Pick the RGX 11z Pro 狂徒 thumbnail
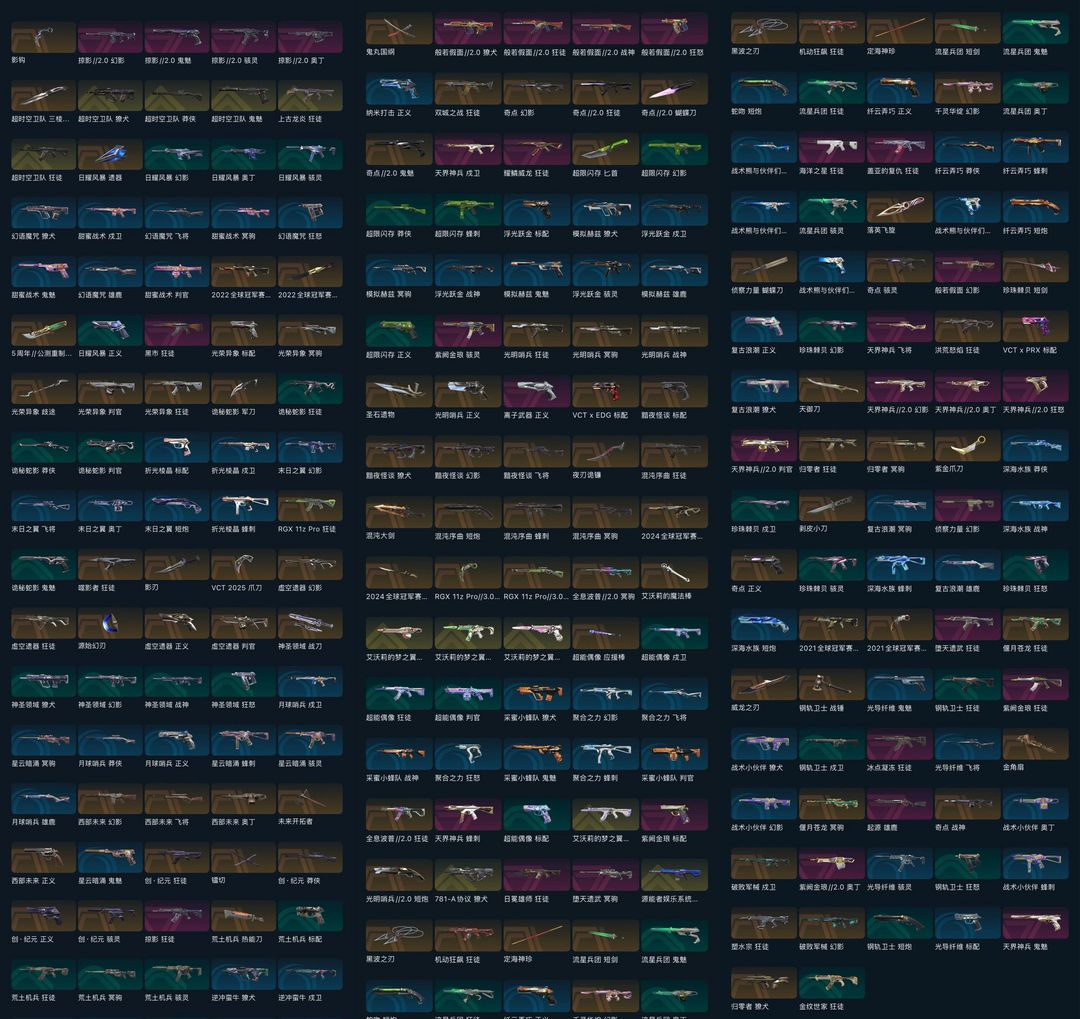The height and width of the screenshot is (1019, 1080). click(309, 506)
